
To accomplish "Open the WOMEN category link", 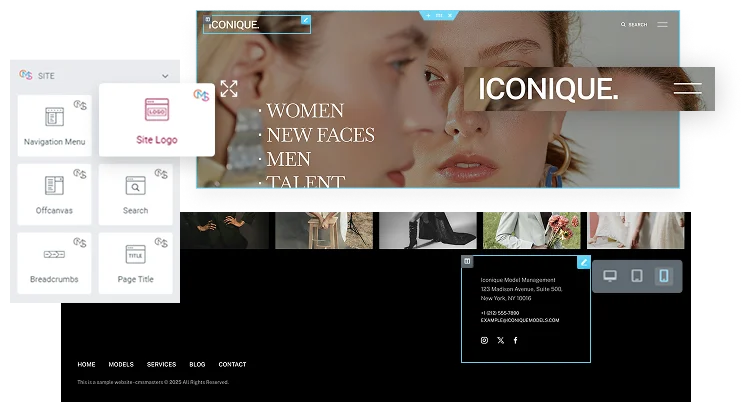I will point(305,111).
